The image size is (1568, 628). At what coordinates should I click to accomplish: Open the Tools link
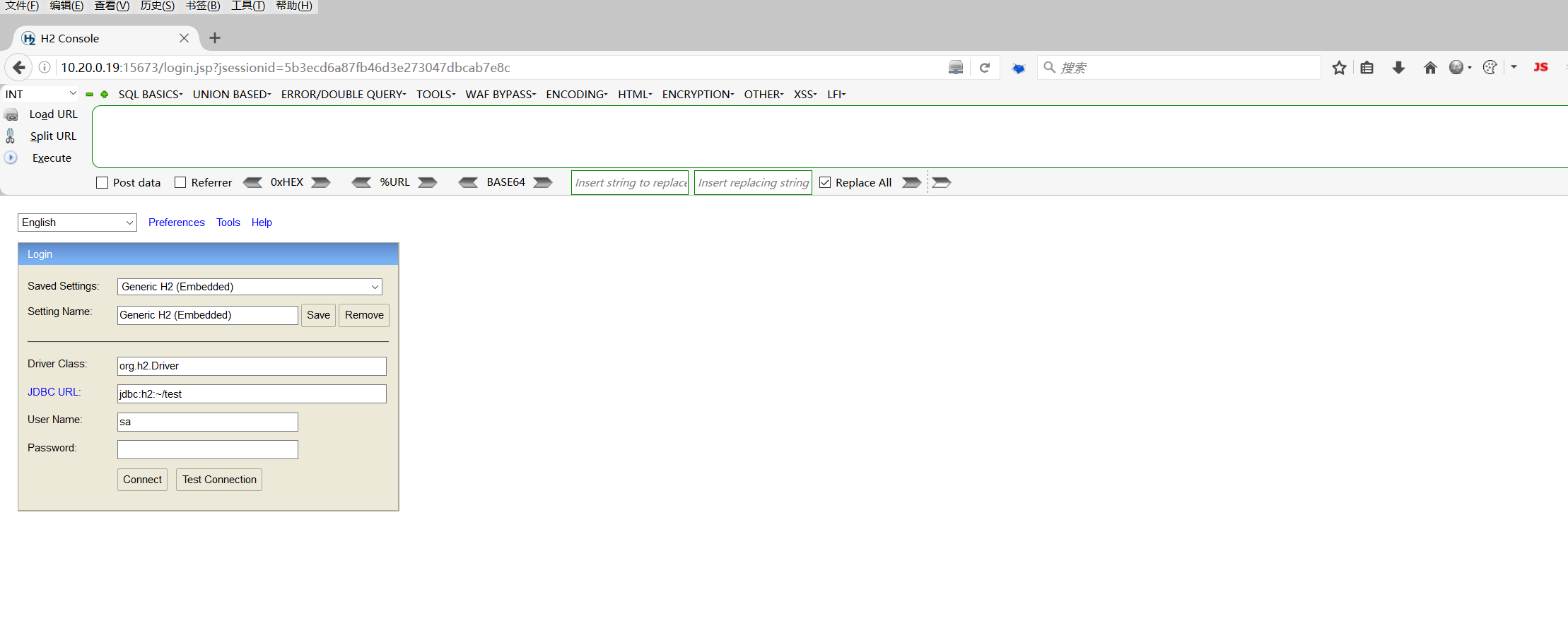pyautogui.click(x=228, y=223)
